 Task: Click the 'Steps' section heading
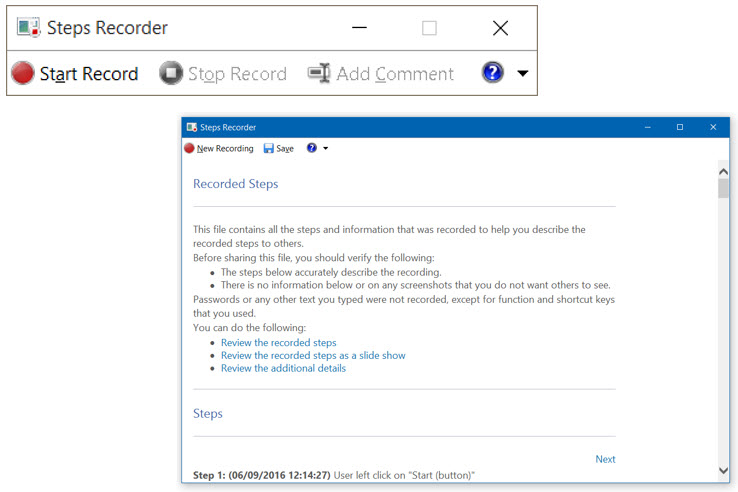[x=208, y=413]
